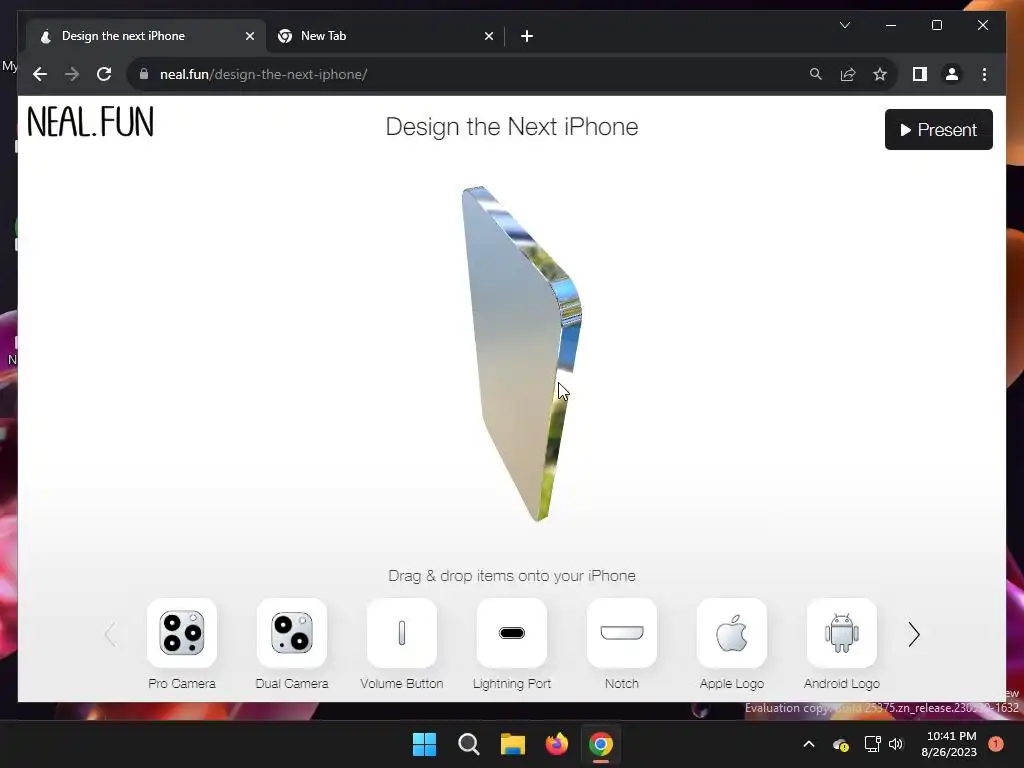This screenshot has width=1024, height=768.
Task: Open the network tray icon
Action: [872, 744]
